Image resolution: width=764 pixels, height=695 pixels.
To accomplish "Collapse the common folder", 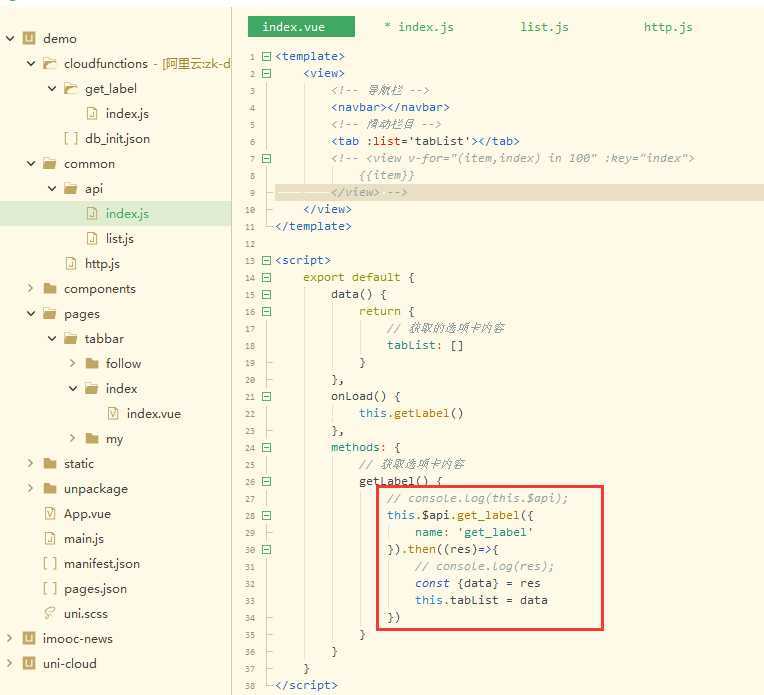I will (x=31, y=163).
